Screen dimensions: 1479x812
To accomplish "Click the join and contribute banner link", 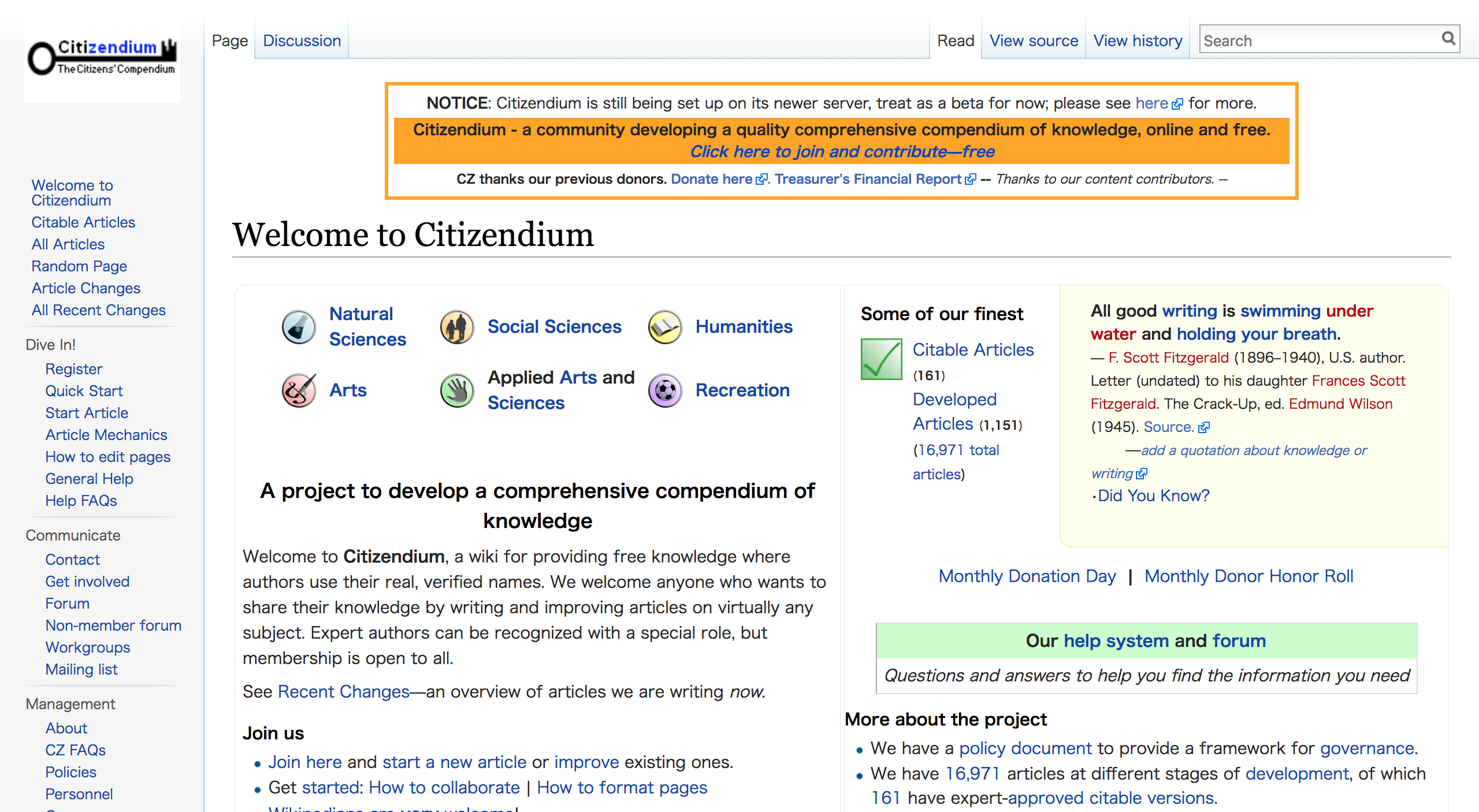I will (842, 151).
